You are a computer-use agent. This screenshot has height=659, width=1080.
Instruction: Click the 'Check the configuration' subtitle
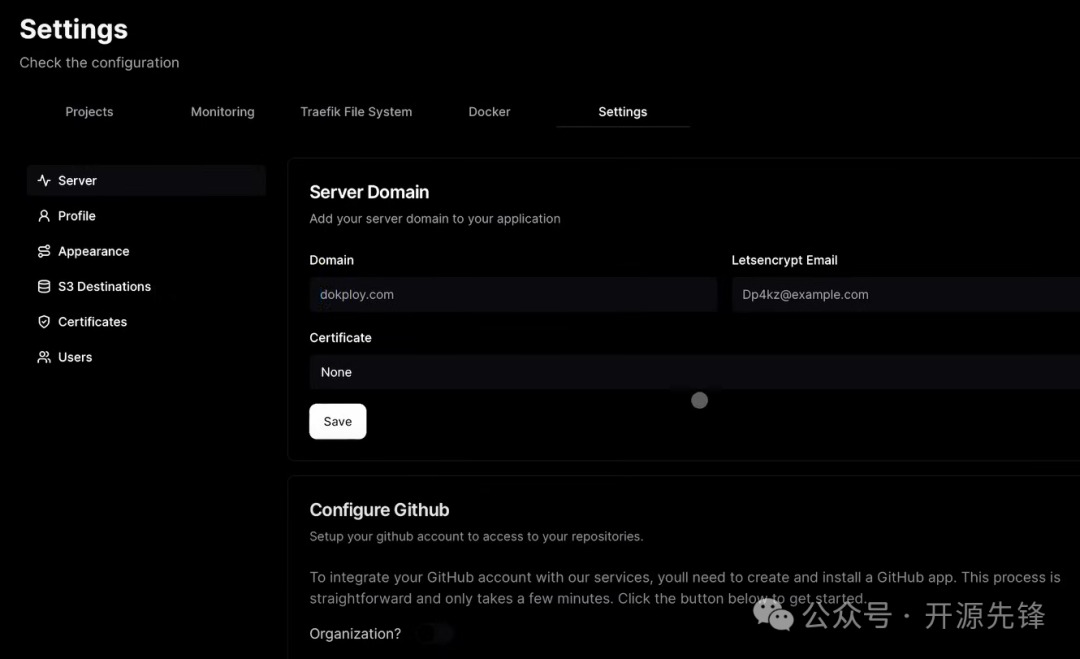[x=99, y=63]
